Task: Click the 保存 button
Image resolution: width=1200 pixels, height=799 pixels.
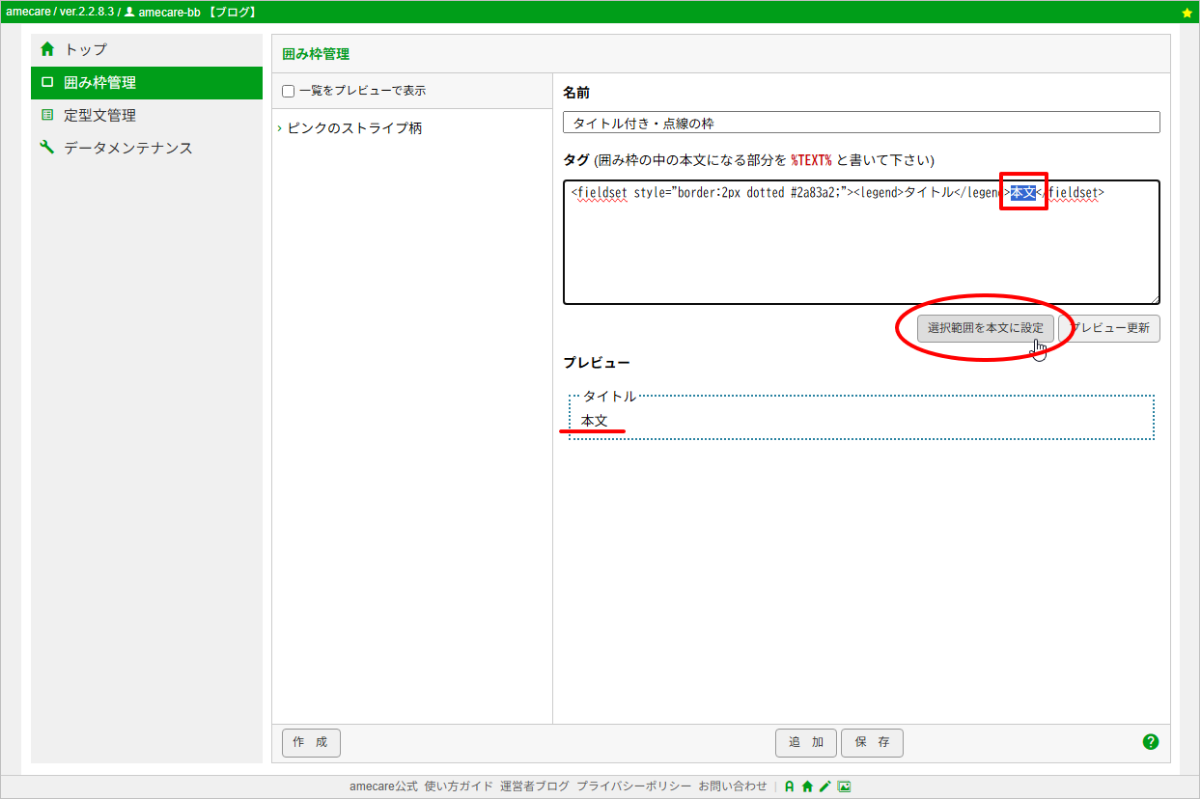Action: coord(872,743)
